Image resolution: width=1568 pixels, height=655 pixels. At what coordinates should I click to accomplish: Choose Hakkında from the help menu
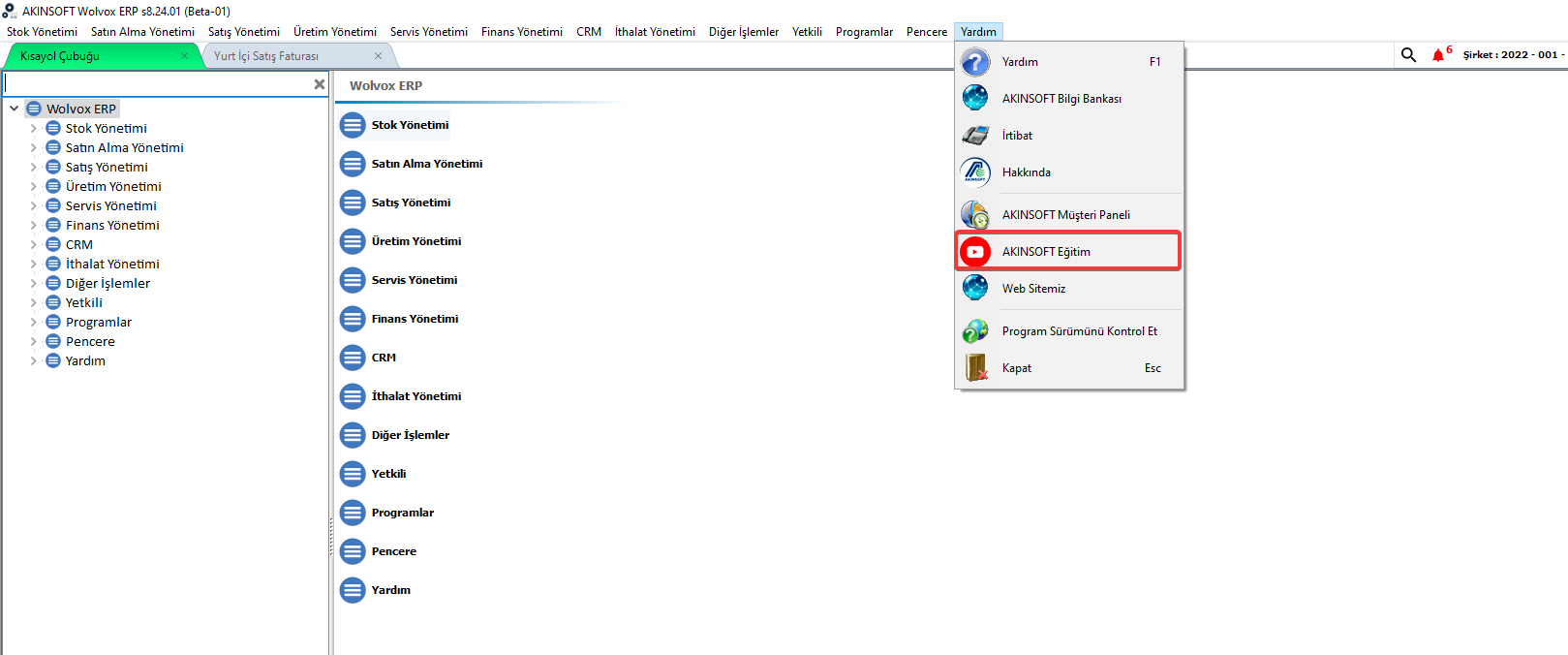tap(1068, 172)
